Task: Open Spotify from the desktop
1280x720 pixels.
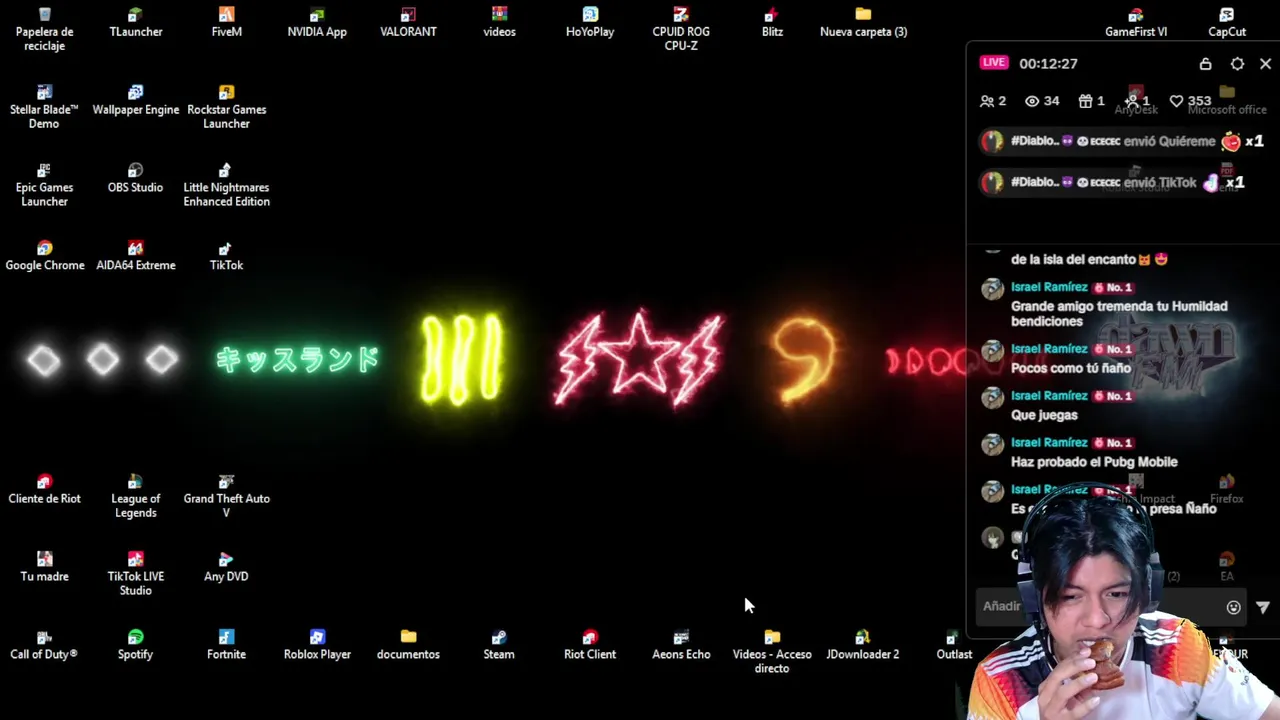Action: pos(135,645)
